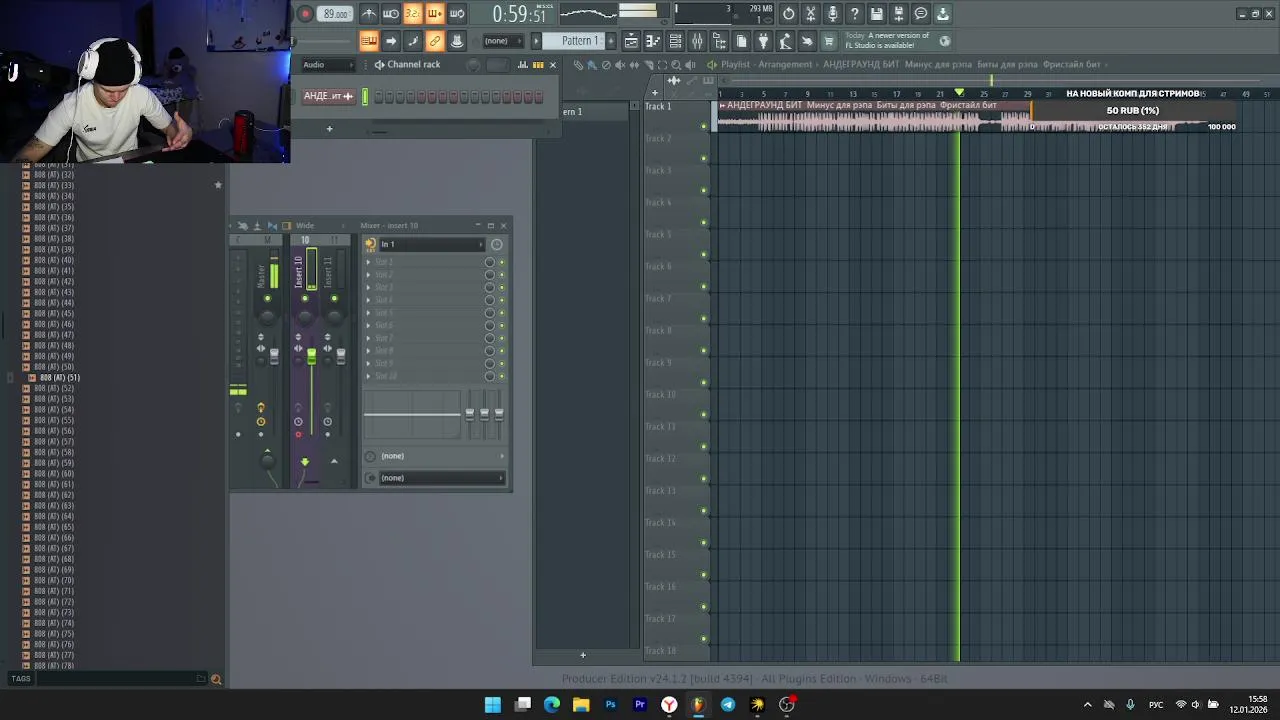Viewport: 1280px width, 720px height.
Task: Click the render export audio icon
Action: 899,13
